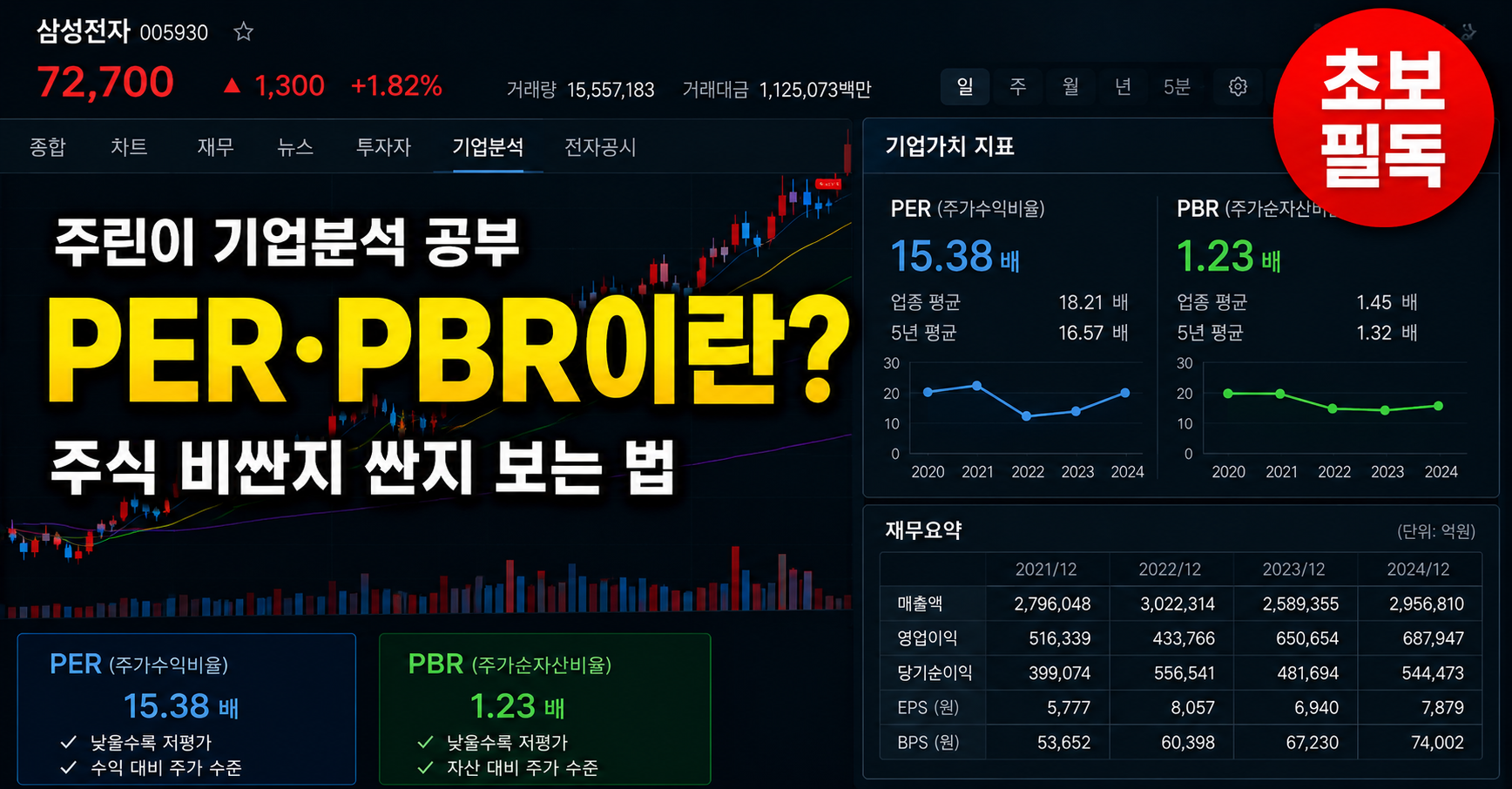This screenshot has height=789, width=1512.
Task: Click the 2021 data point on PER chart
Action: (x=977, y=385)
